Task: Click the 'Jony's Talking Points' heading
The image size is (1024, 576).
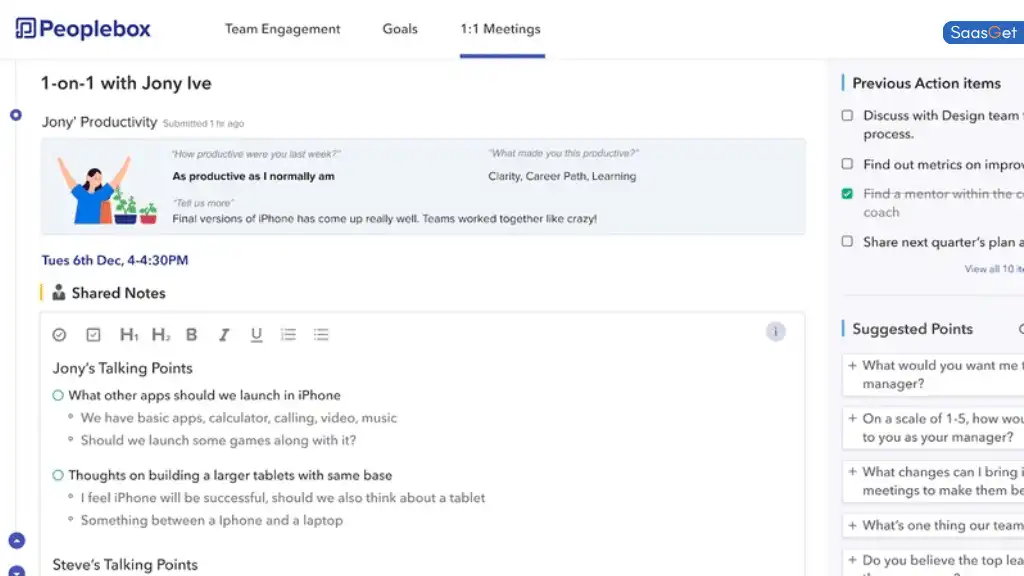Action: point(123,368)
